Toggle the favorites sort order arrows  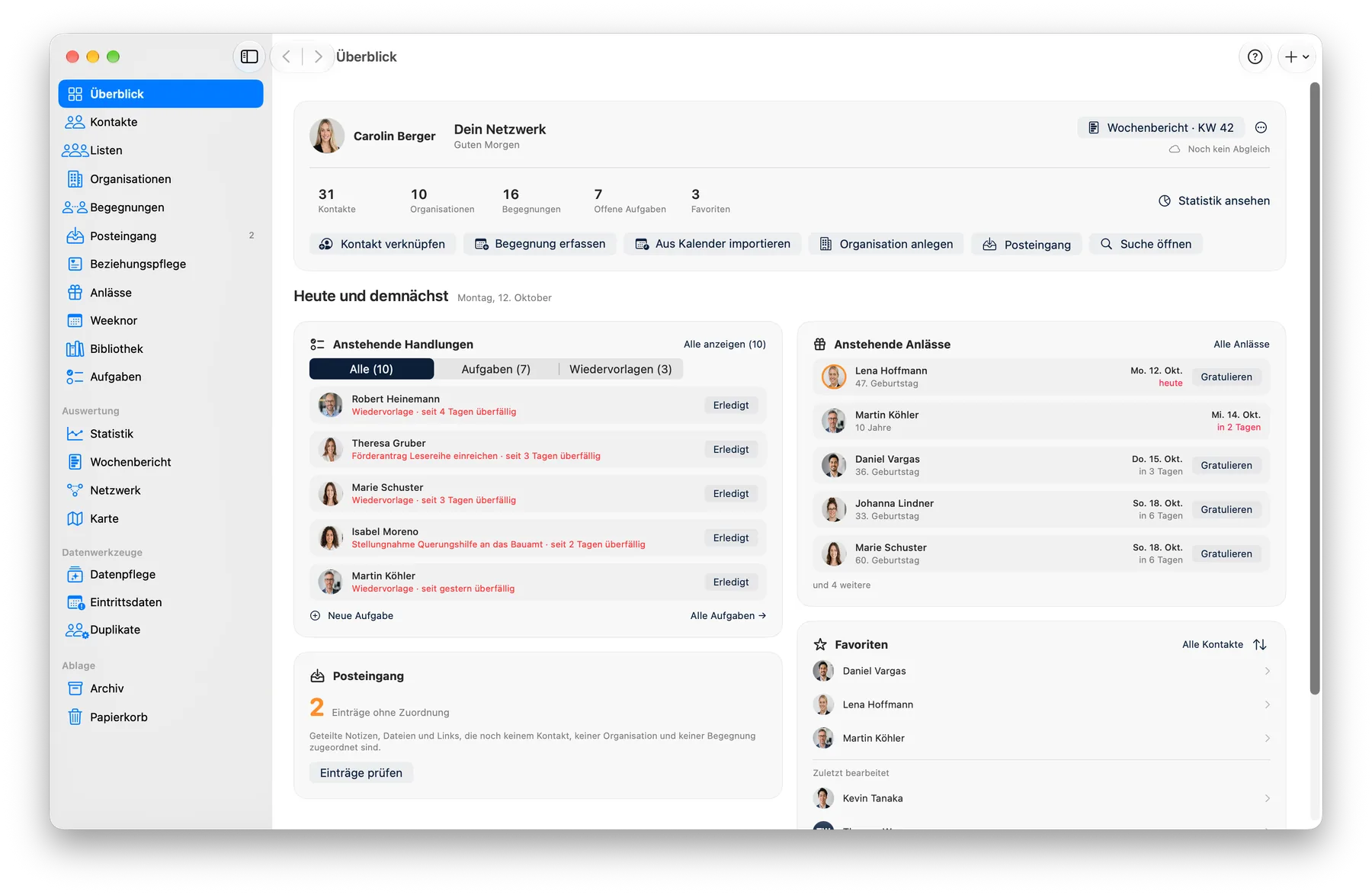pos(1260,644)
